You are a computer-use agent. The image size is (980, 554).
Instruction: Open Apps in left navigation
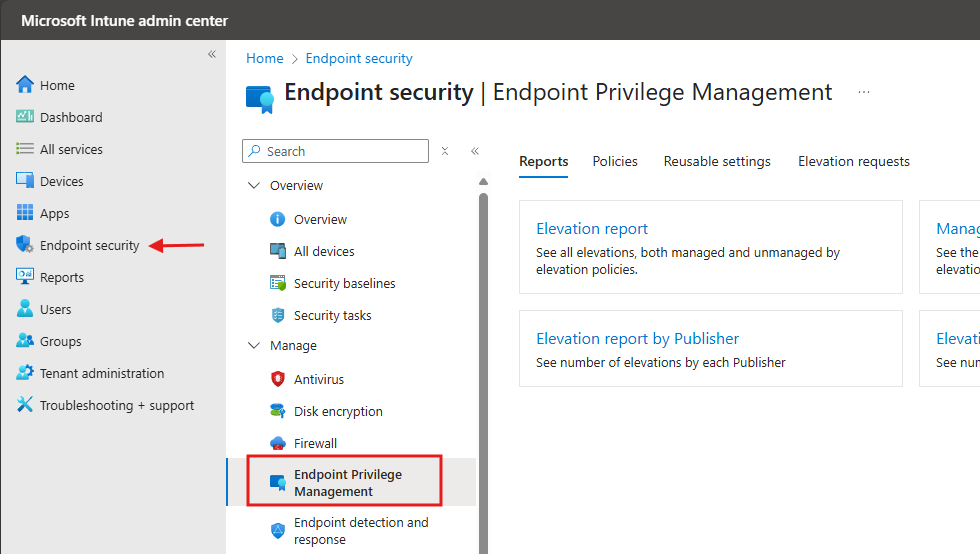(x=54, y=213)
